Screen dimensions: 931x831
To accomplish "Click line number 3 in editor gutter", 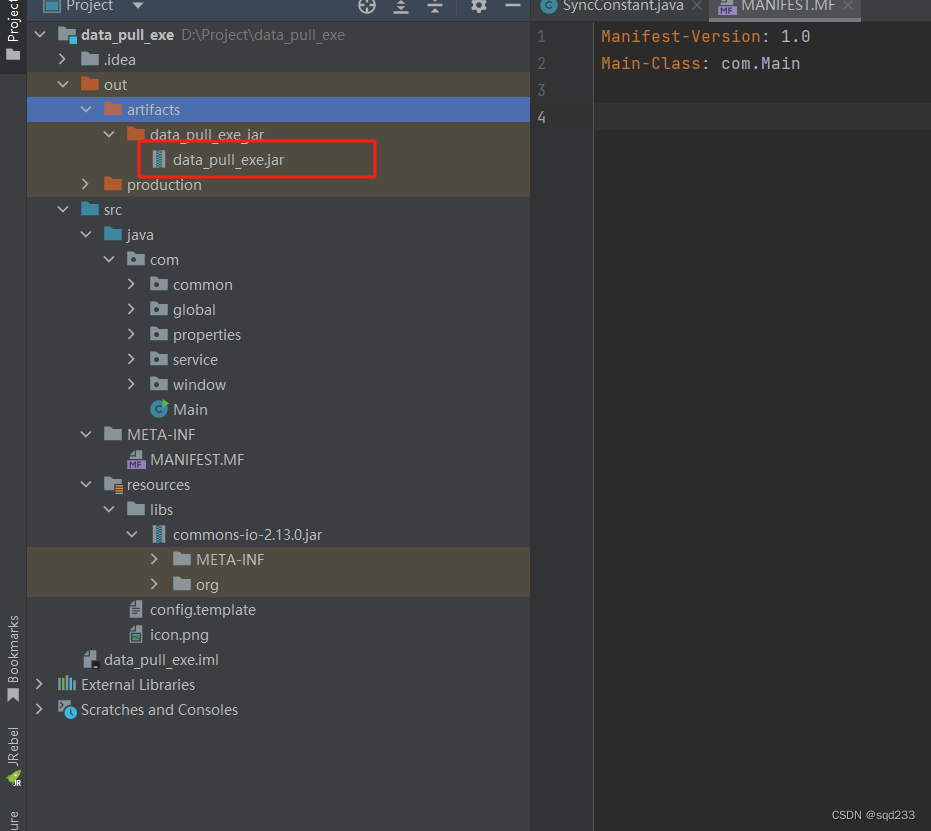I will pos(541,90).
